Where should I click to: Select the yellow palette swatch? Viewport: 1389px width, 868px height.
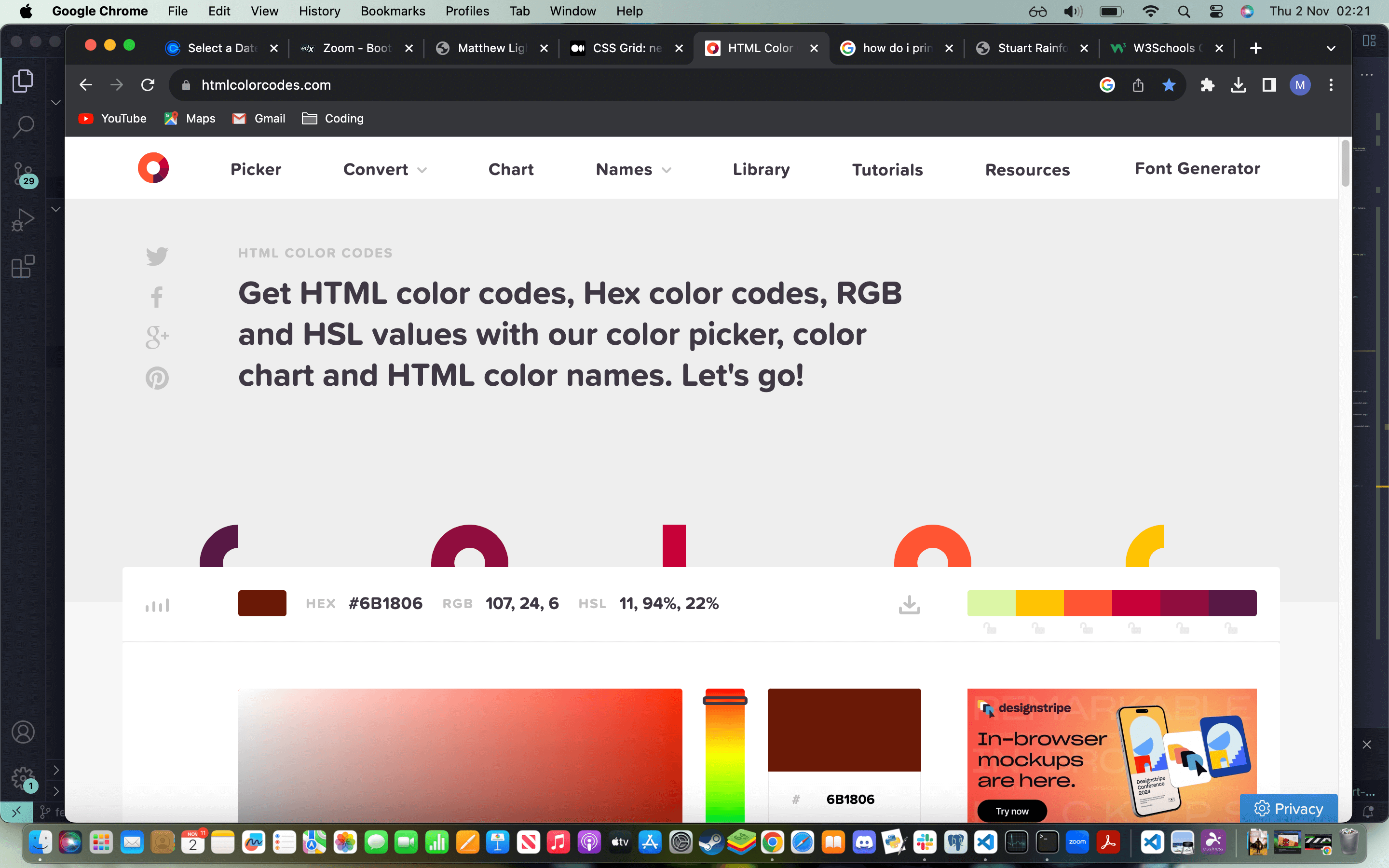click(1039, 603)
